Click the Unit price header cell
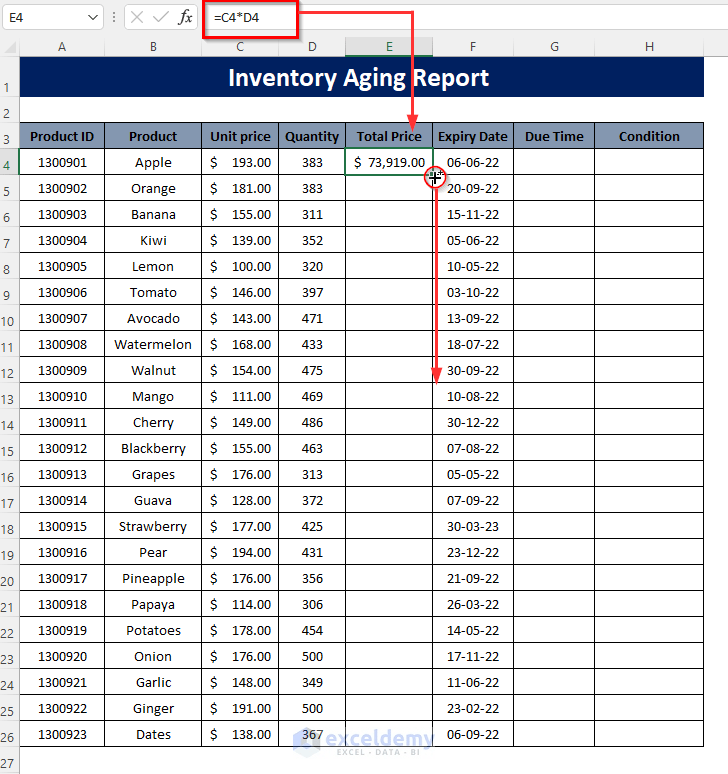This screenshot has width=728, height=774. (240, 136)
